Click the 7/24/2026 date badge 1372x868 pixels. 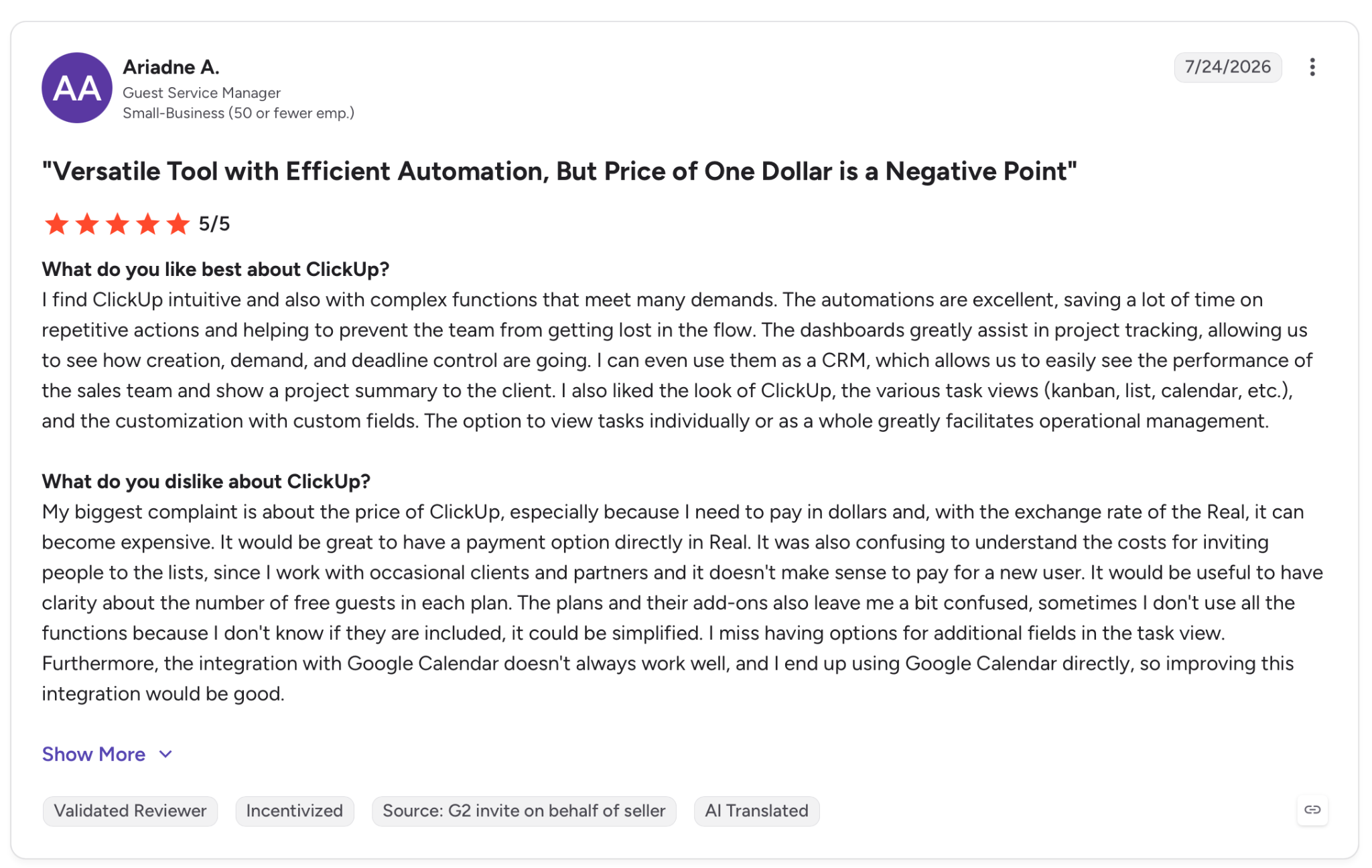point(1227,67)
